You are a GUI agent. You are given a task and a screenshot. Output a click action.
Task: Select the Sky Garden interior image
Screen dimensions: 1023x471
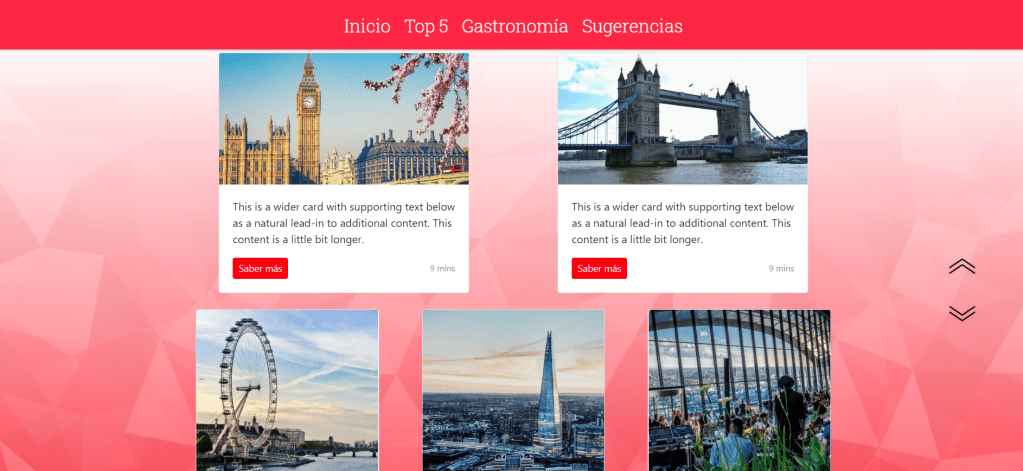tap(739, 390)
